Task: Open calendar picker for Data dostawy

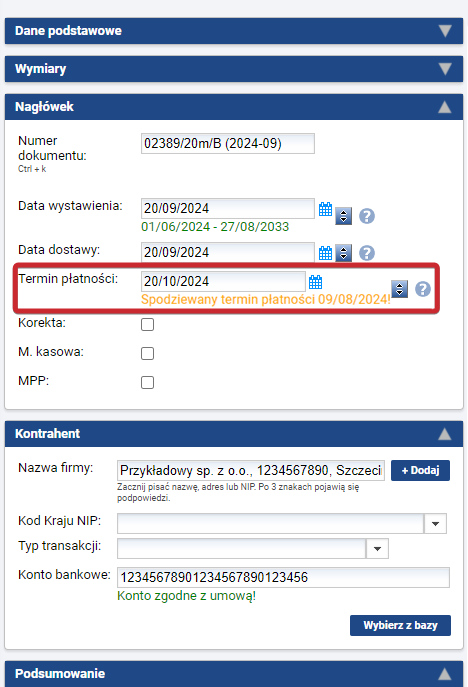Action: pos(325,253)
